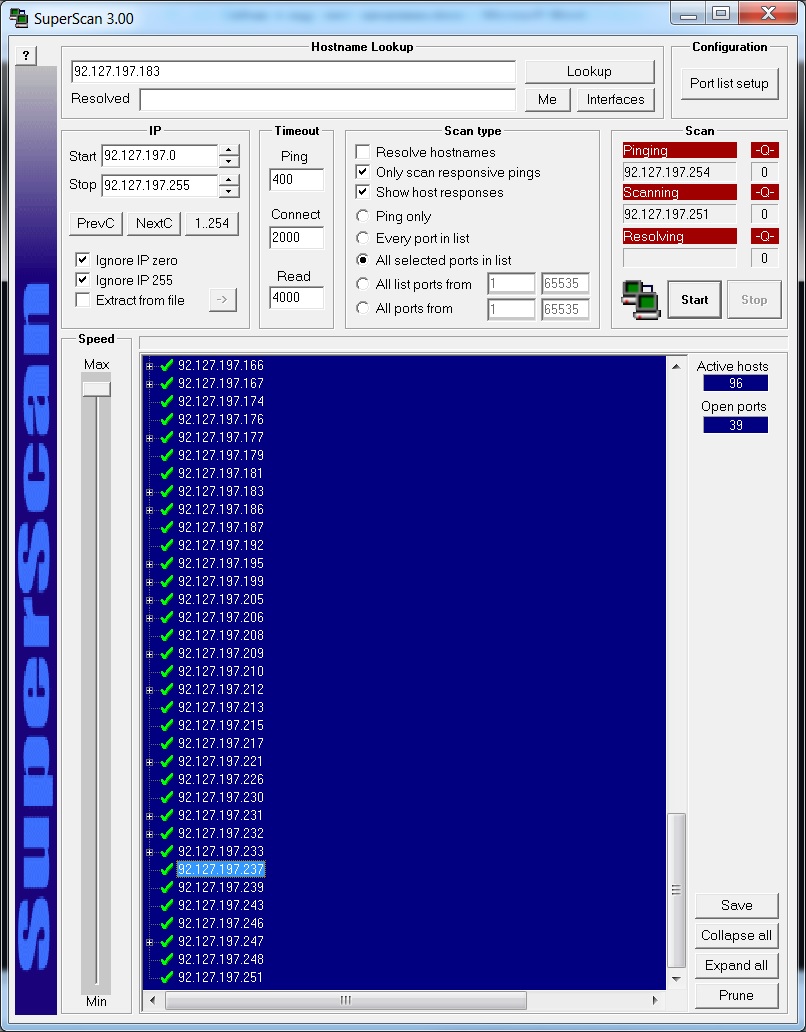Image resolution: width=806 pixels, height=1032 pixels.
Task: Expand host 92.127.197.221 tree node
Action: coord(149,761)
